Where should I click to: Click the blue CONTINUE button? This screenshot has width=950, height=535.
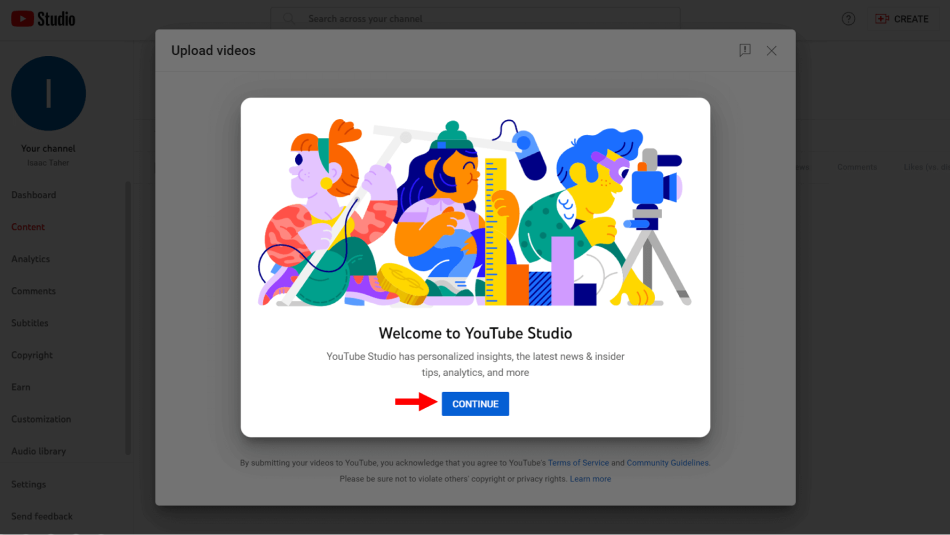click(475, 404)
